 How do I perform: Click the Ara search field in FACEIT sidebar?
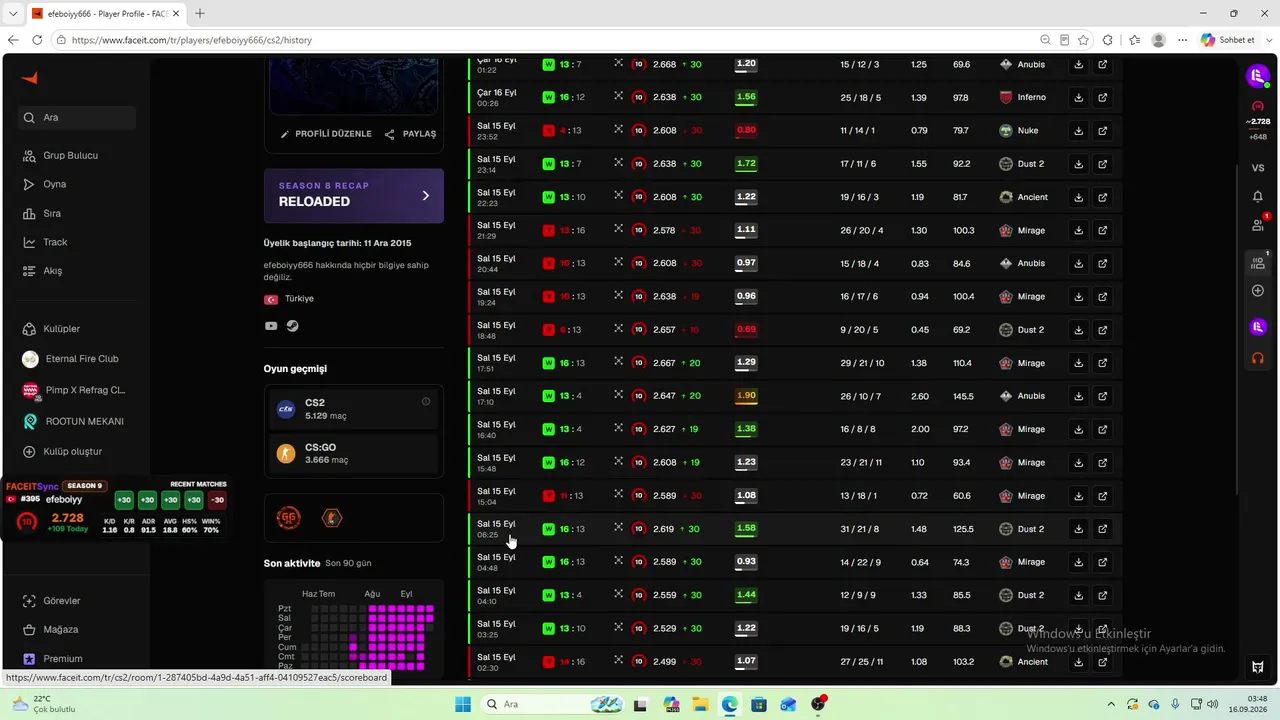click(x=77, y=118)
